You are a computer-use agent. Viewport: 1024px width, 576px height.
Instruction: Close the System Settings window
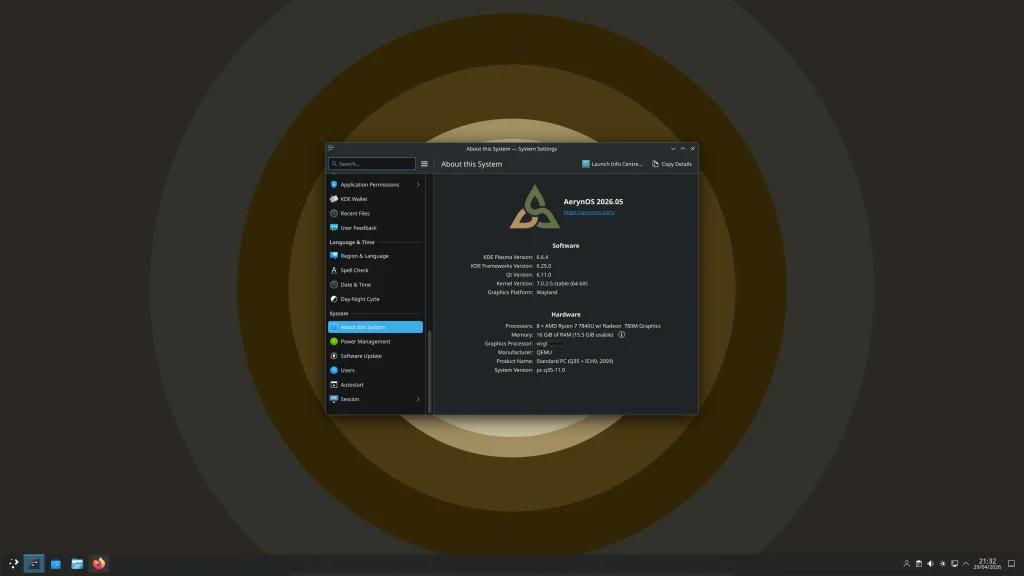[x=693, y=148]
